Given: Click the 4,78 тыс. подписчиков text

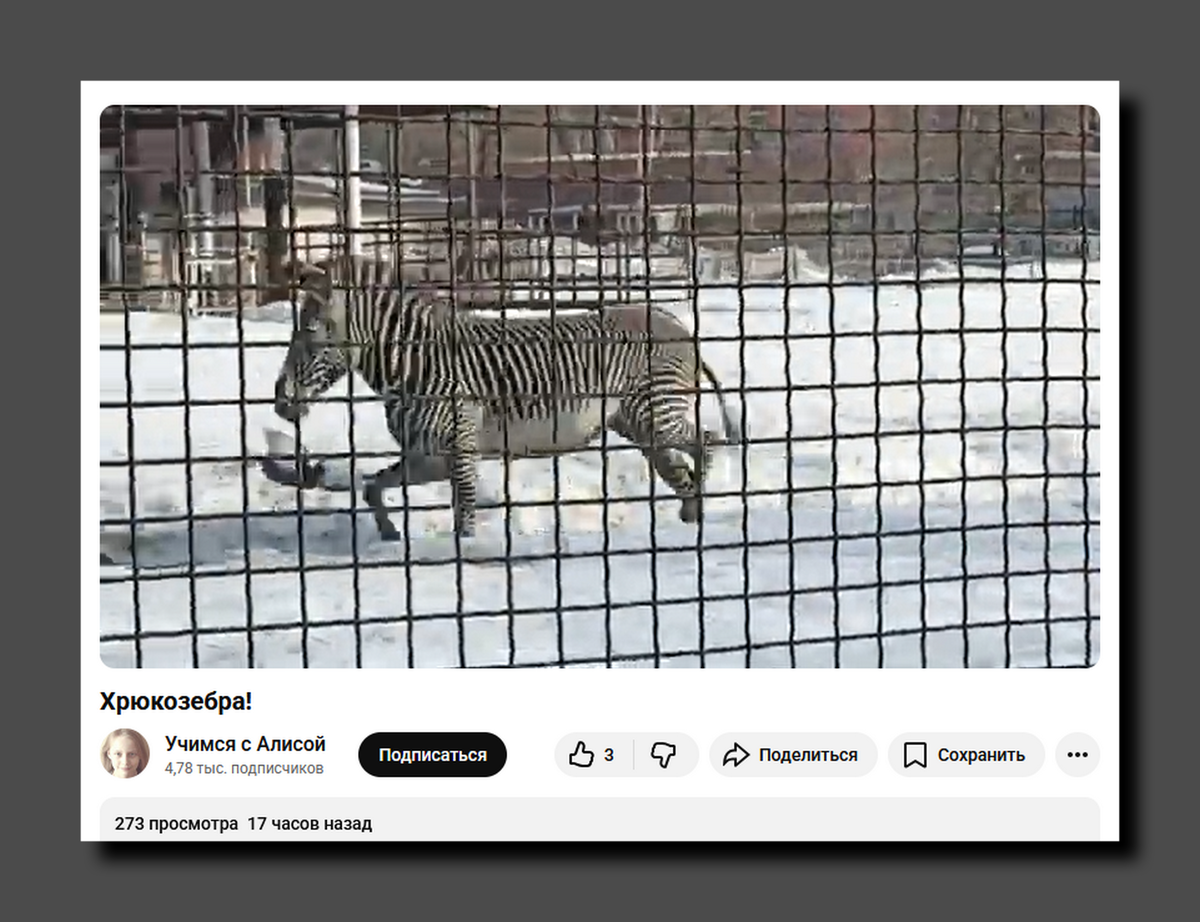Looking at the screenshot, I should (244, 769).
